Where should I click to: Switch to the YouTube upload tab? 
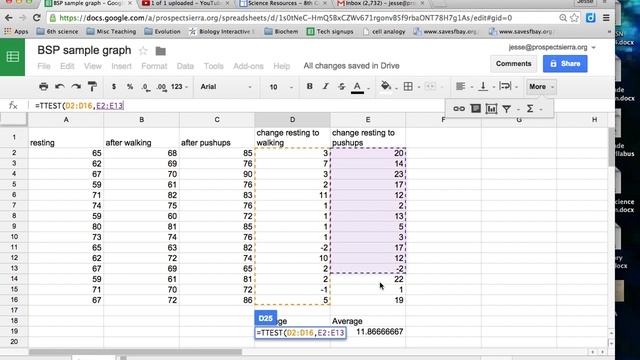186,3
